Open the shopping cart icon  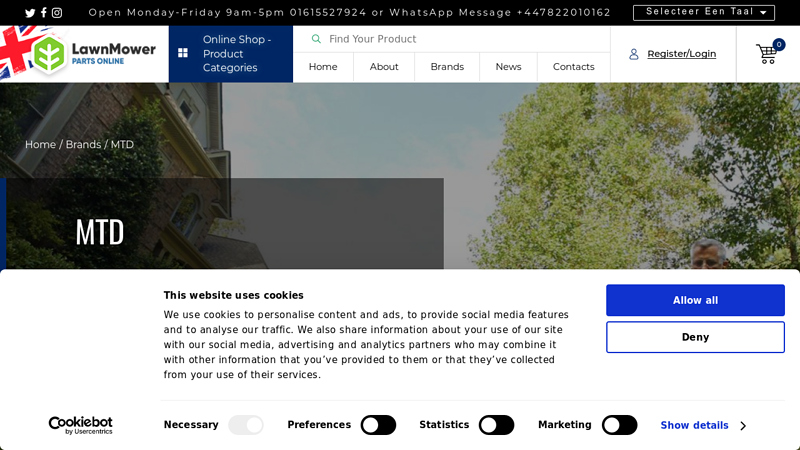[x=767, y=54]
